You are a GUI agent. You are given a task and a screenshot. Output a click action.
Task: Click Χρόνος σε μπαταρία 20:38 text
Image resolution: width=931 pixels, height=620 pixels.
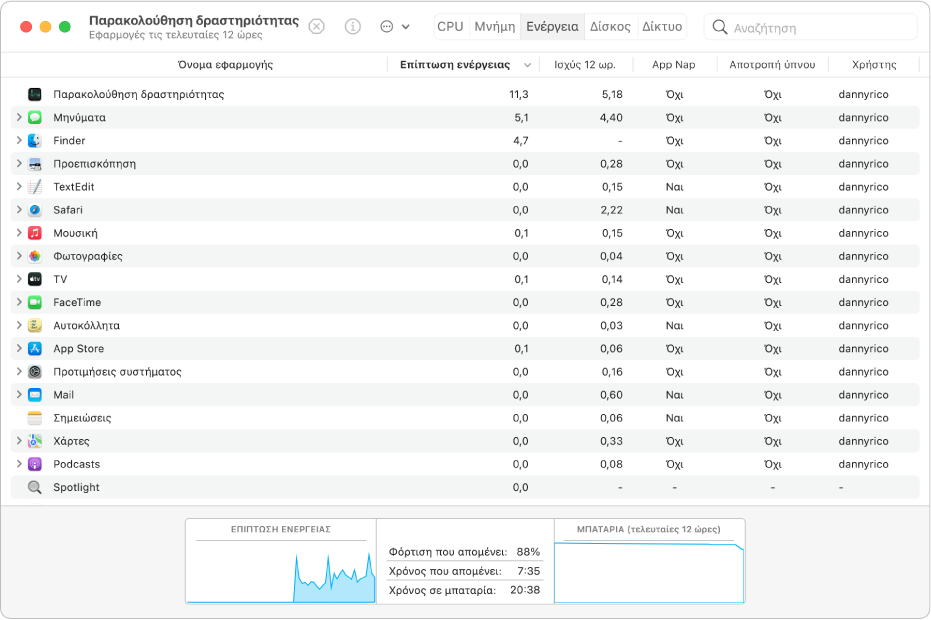pos(464,590)
